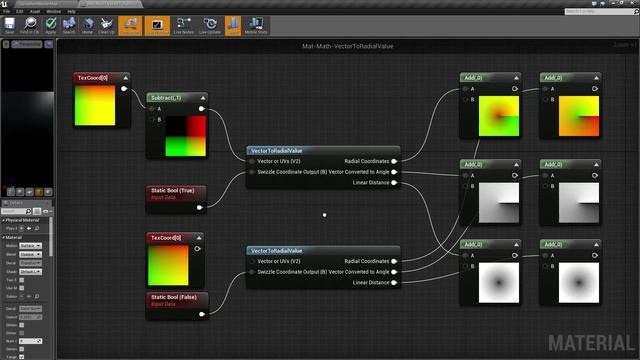The image size is (640, 360).
Task: Click the Static Bool (True) output pin
Action: (200, 207)
